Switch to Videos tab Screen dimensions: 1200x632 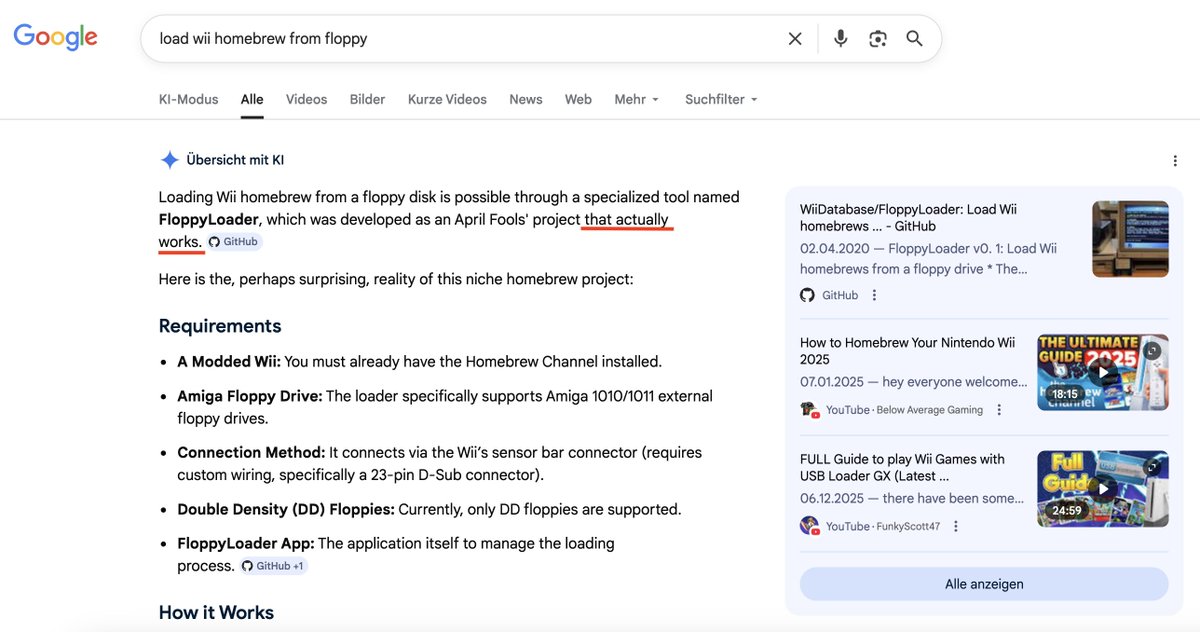click(x=306, y=99)
